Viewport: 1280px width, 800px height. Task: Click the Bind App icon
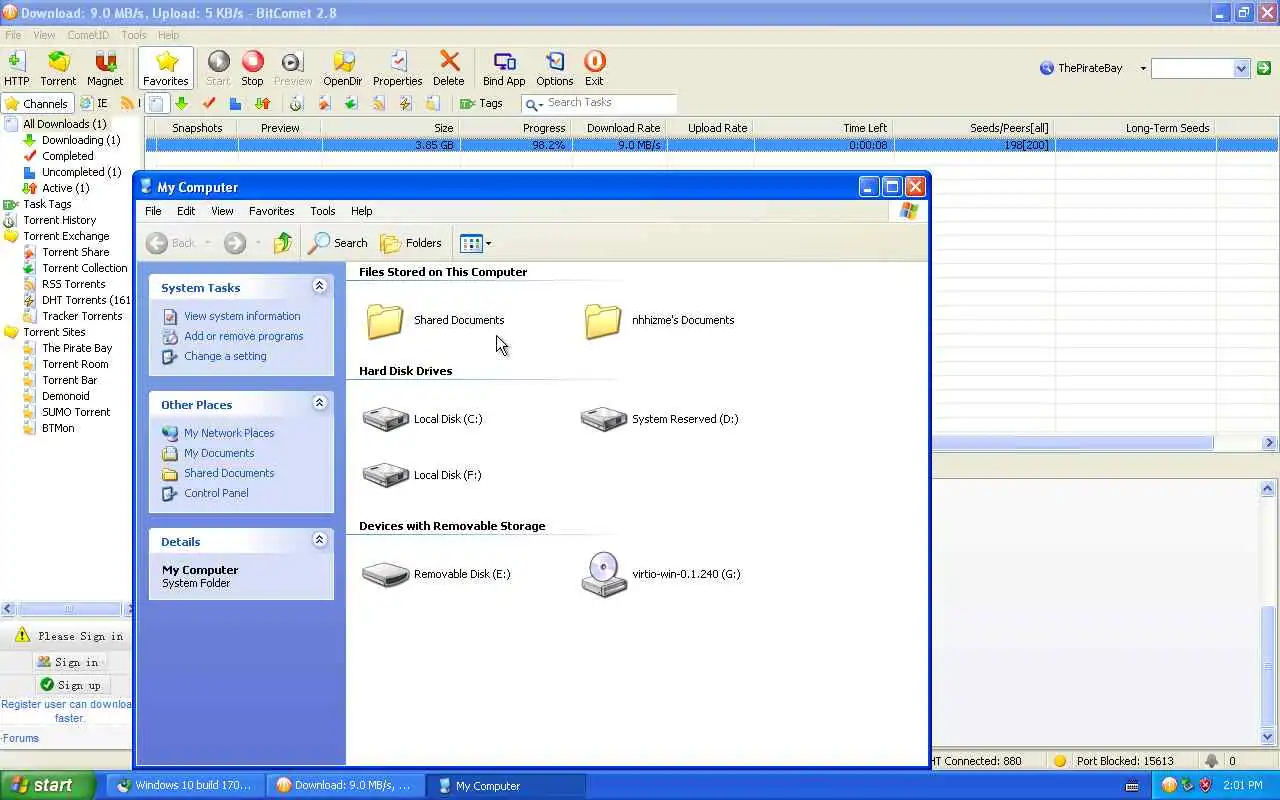[504, 68]
